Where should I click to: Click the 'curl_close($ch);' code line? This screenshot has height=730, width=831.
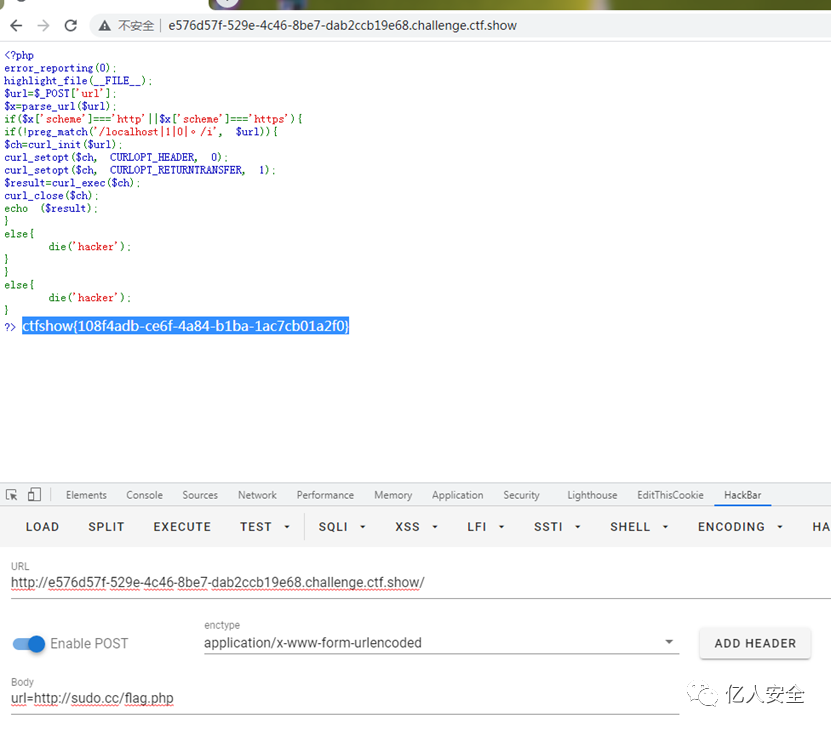51,195
